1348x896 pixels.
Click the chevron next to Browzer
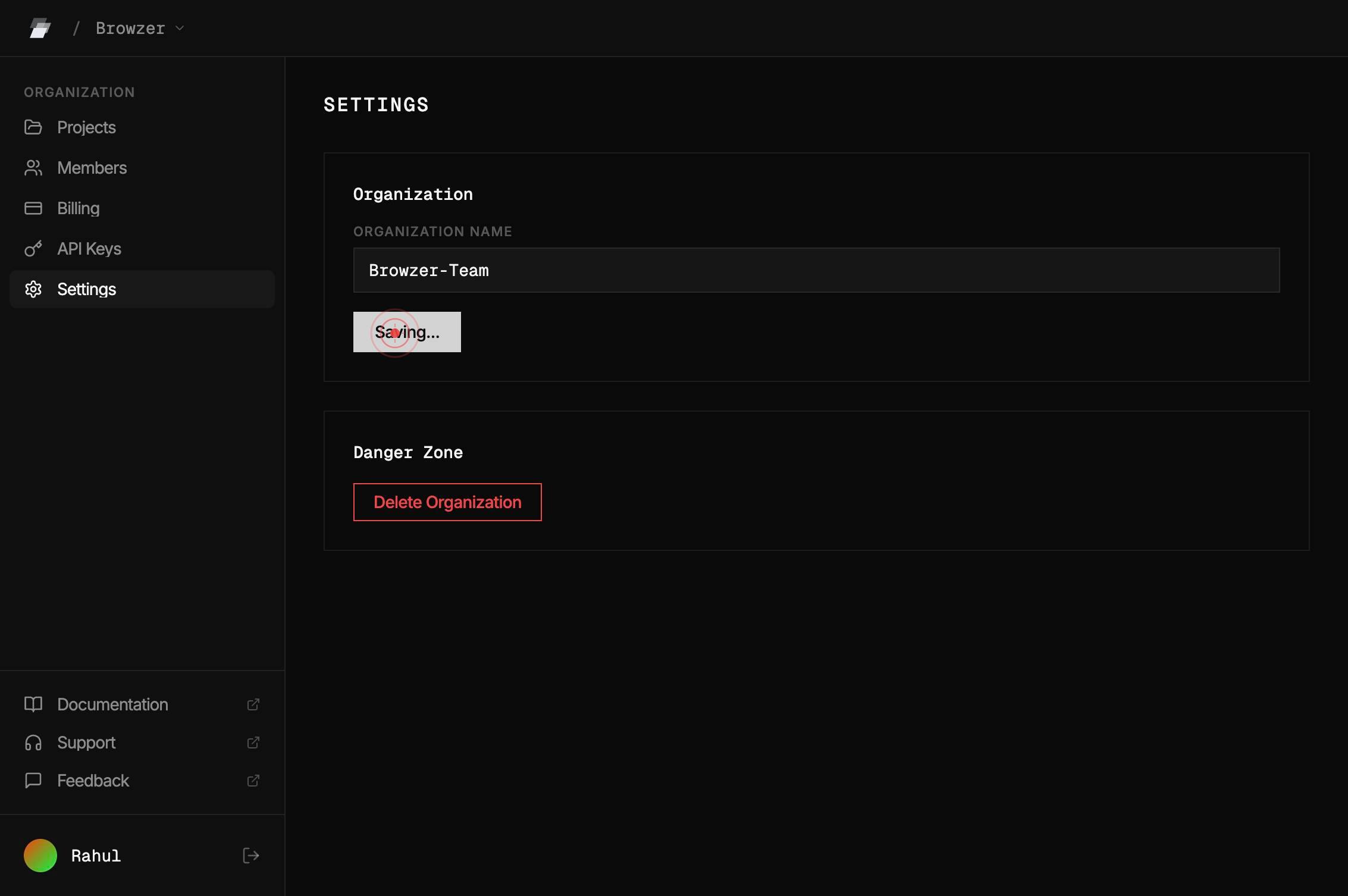pos(180,28)
